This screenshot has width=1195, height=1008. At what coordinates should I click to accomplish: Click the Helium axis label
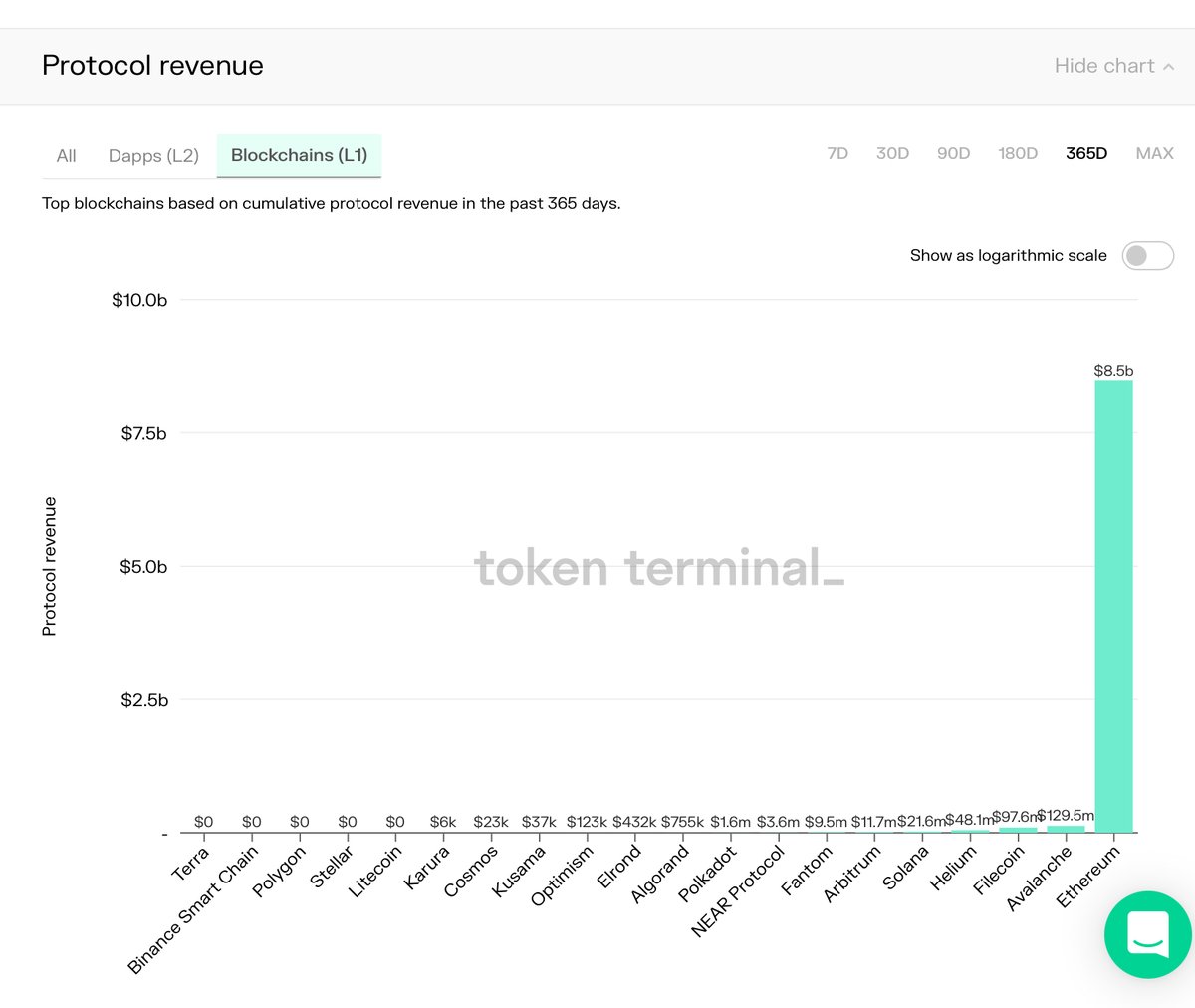(954, 868)
